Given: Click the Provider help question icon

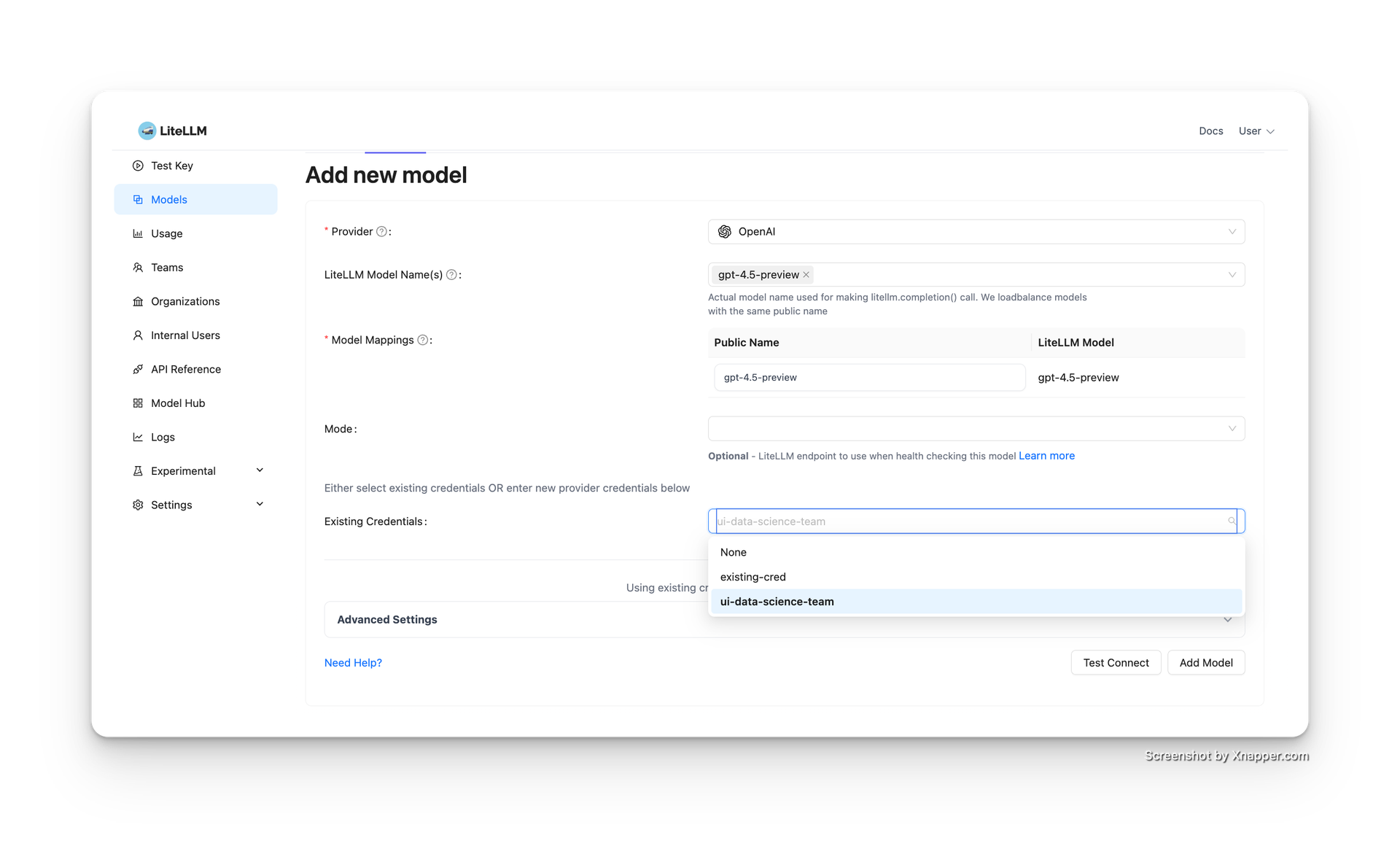Looking at the screenshot, I should [381, 231].
